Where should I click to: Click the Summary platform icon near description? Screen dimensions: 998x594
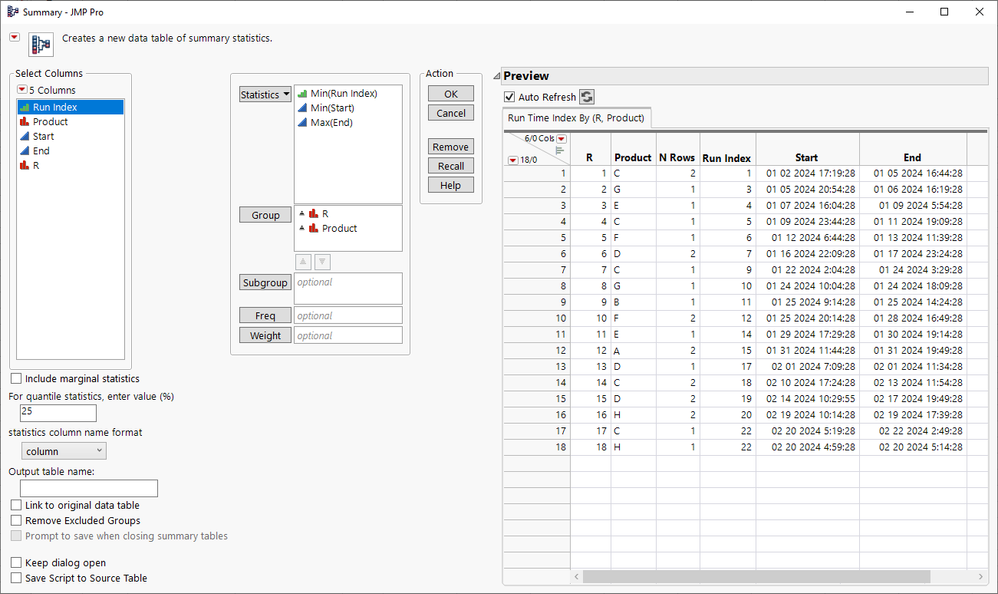pyautogui.click(x=41, y=45)
